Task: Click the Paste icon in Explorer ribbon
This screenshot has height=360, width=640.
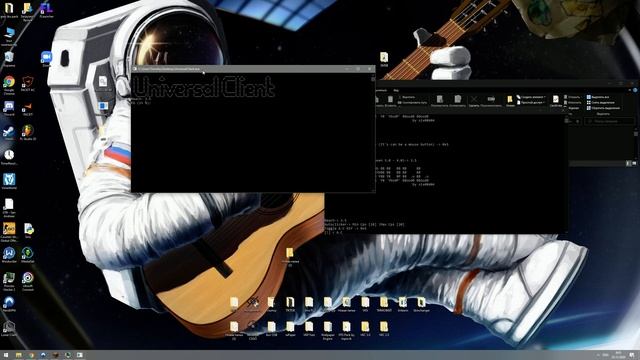Action: click(x=390, y=100)
